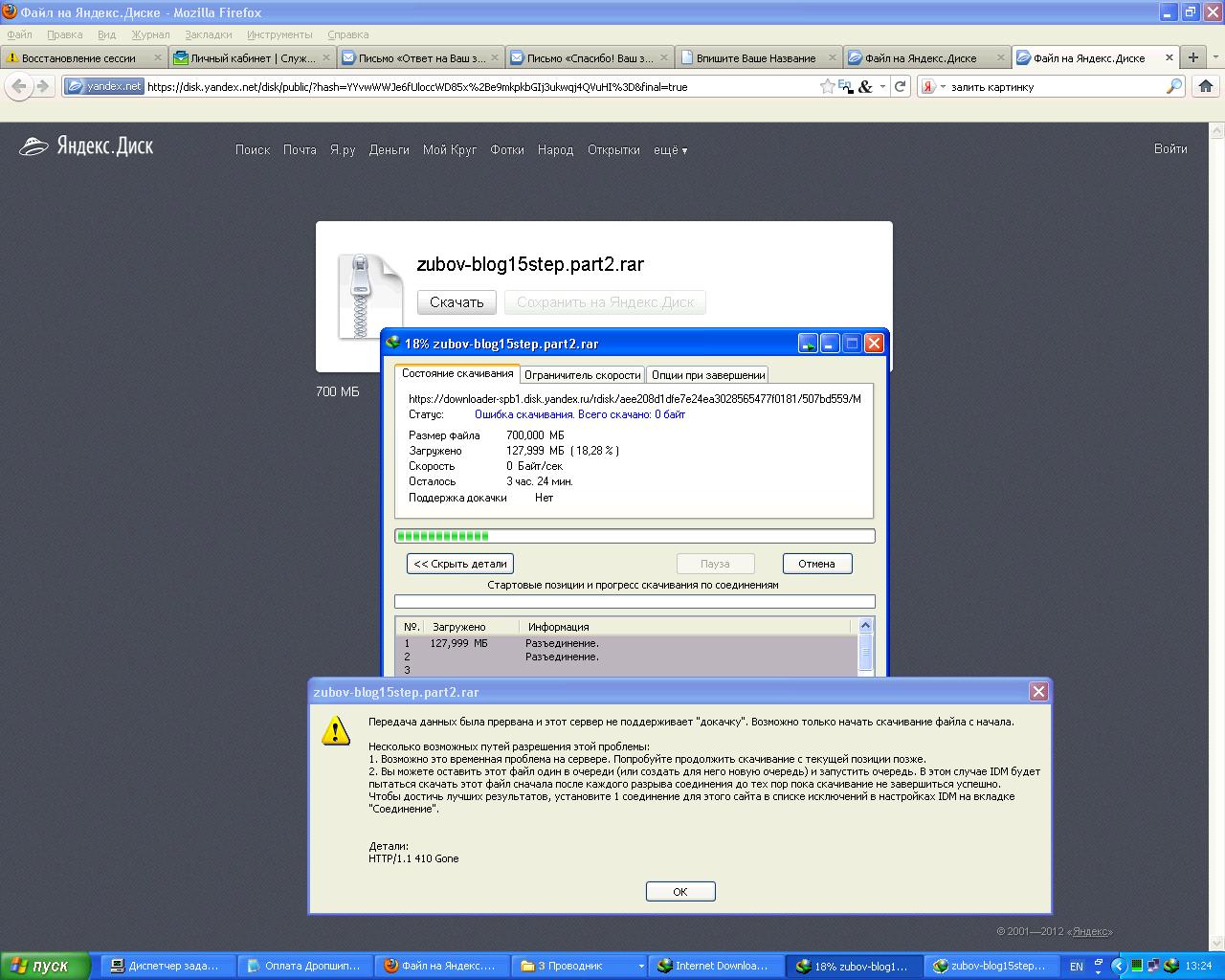Click the rar archive file thumbnail

(370, 296)
